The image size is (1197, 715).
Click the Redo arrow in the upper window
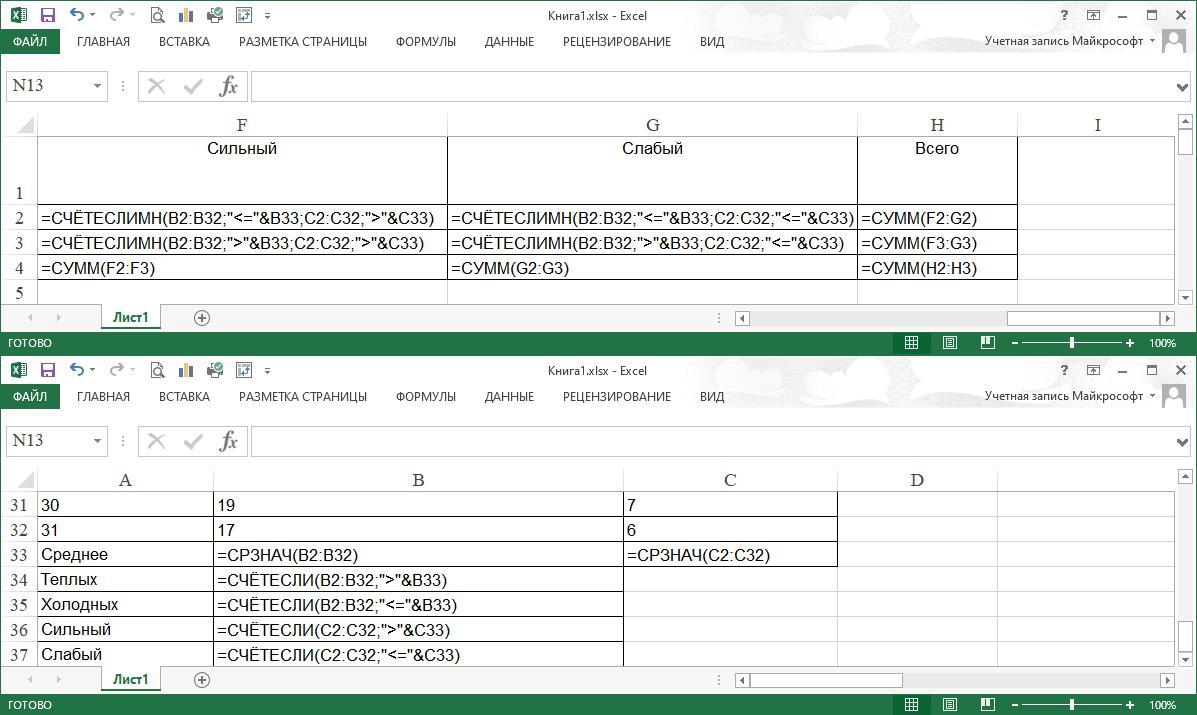[x=116, y=14]
